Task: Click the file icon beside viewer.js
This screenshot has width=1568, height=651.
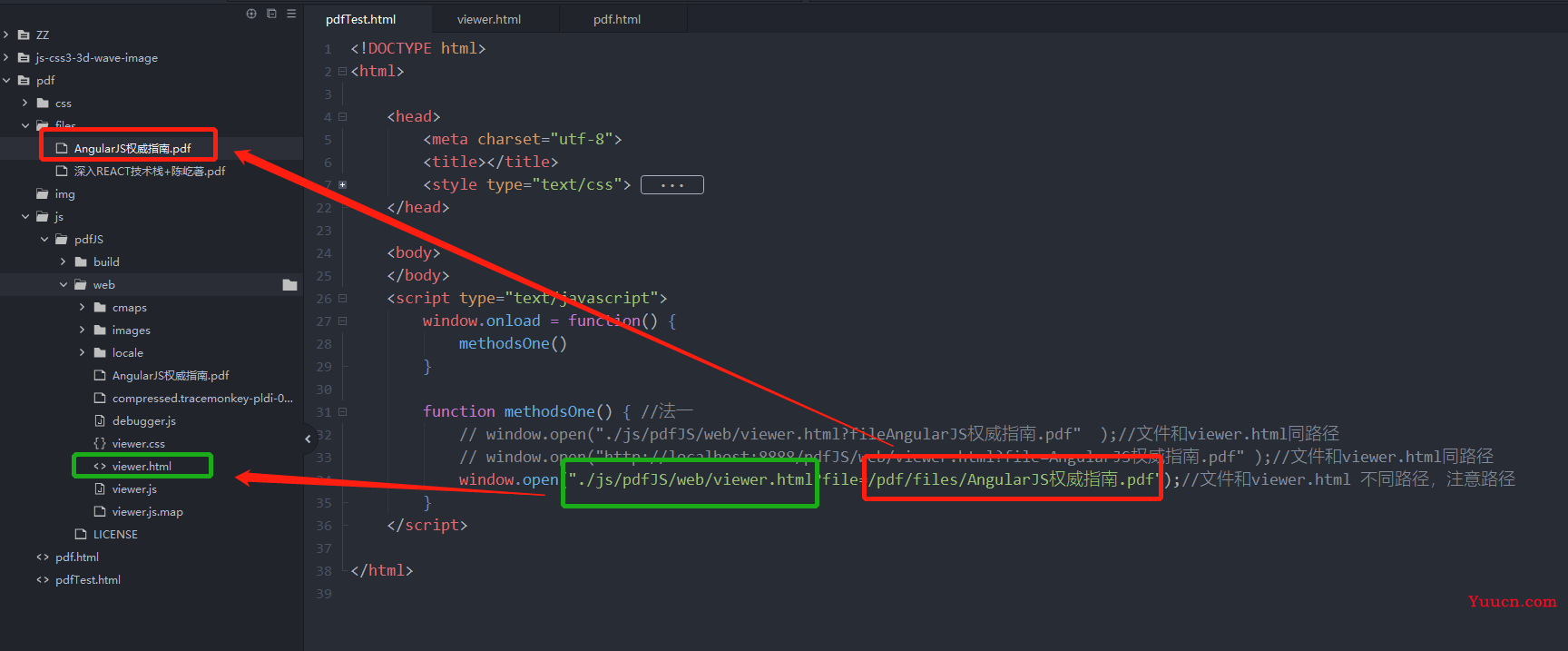Action: (x=100, y=489)
